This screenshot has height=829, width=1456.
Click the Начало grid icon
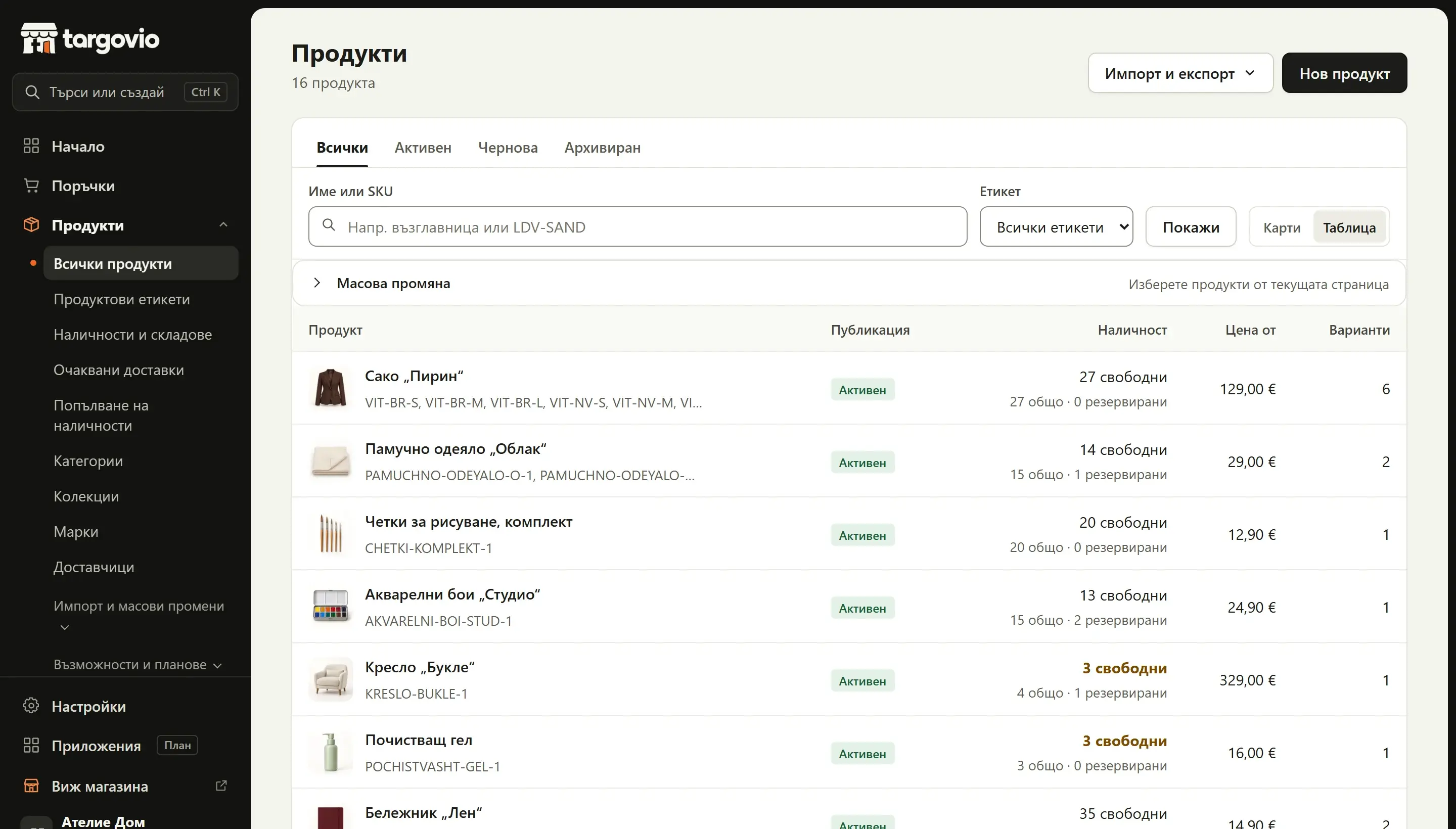31,146
